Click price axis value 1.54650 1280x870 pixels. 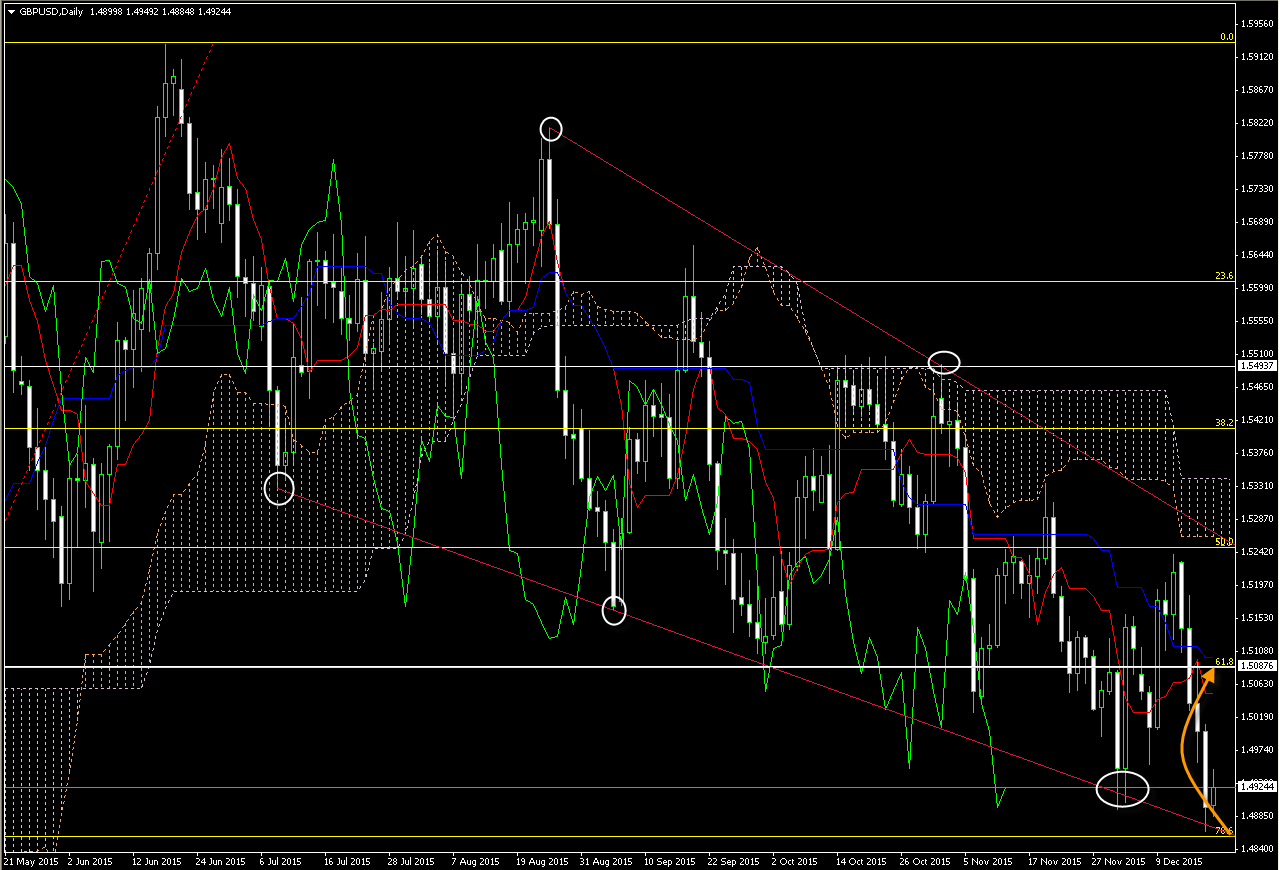tap(1257, 386)
